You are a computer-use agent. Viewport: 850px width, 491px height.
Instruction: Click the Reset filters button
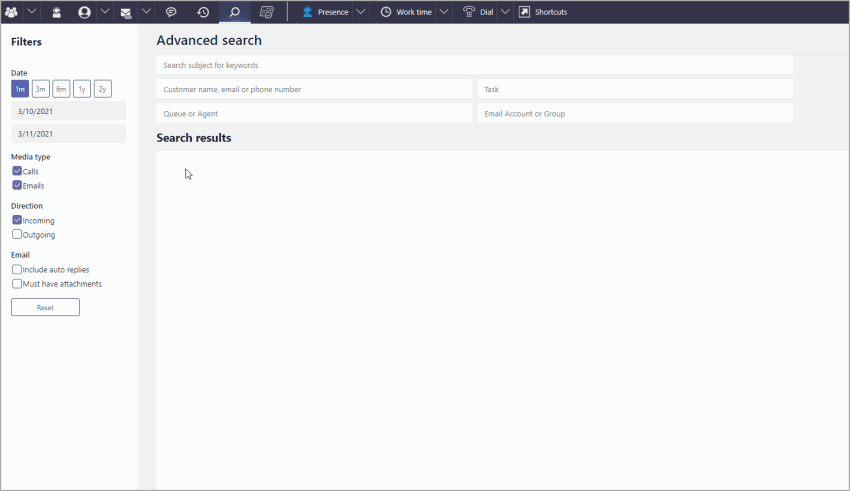(x=45, y=308)
